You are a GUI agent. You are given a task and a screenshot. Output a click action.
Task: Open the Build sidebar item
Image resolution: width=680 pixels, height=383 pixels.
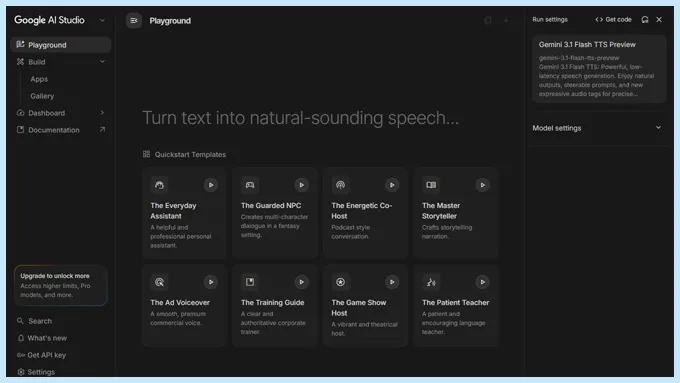point(61,62)
